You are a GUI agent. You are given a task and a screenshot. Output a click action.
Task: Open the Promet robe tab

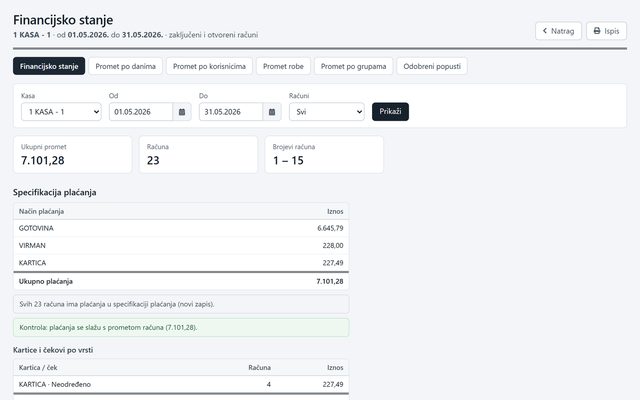283,66
